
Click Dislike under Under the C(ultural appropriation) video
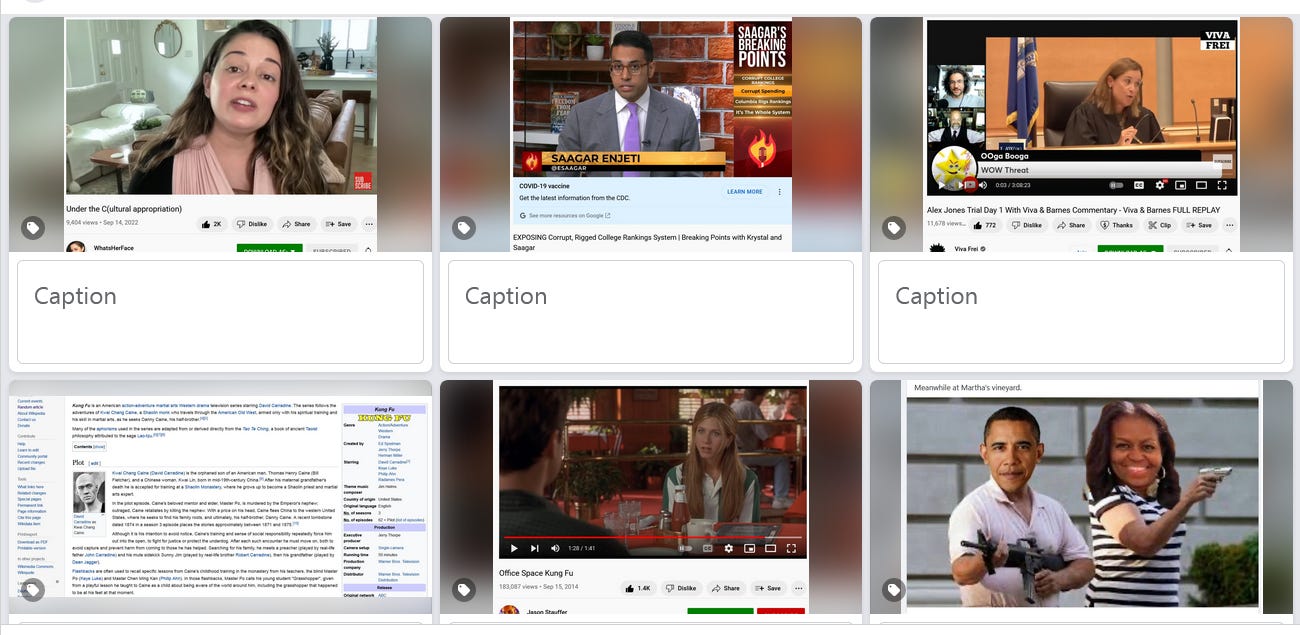251,224
